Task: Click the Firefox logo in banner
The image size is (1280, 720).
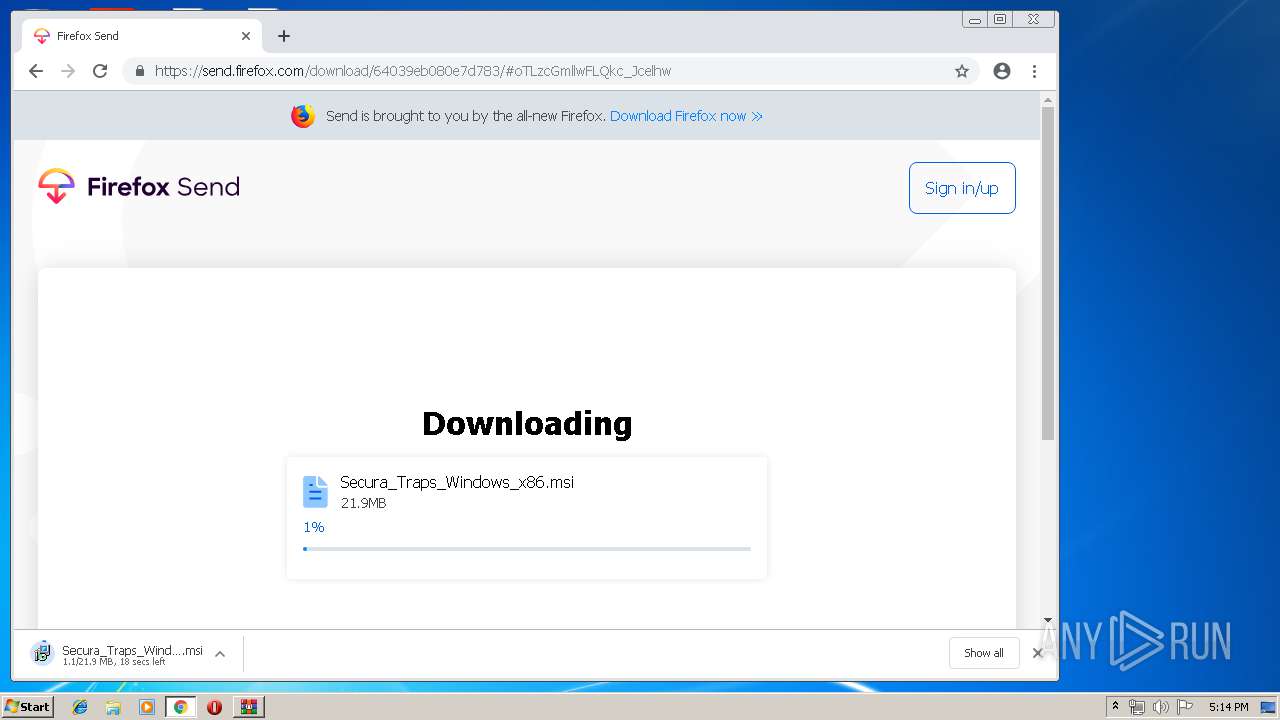Action: click(x=303, y=116)
